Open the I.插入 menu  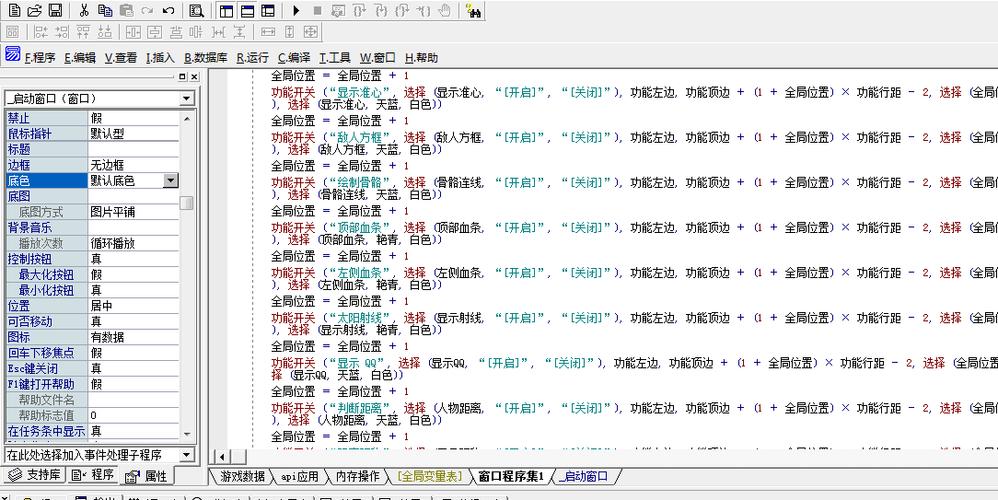click(160, 58)
